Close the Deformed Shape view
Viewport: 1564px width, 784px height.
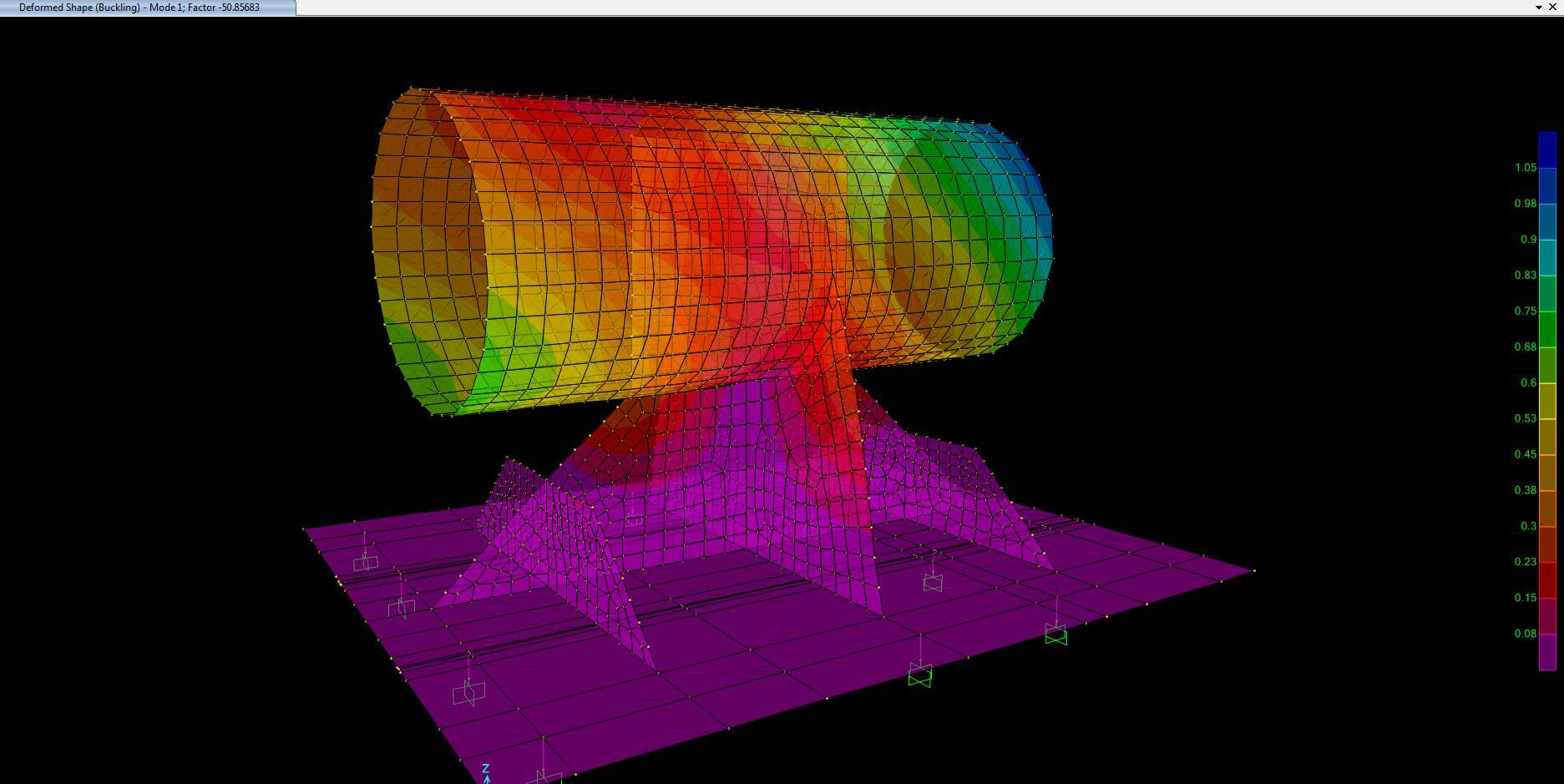tap(1552, 8)
